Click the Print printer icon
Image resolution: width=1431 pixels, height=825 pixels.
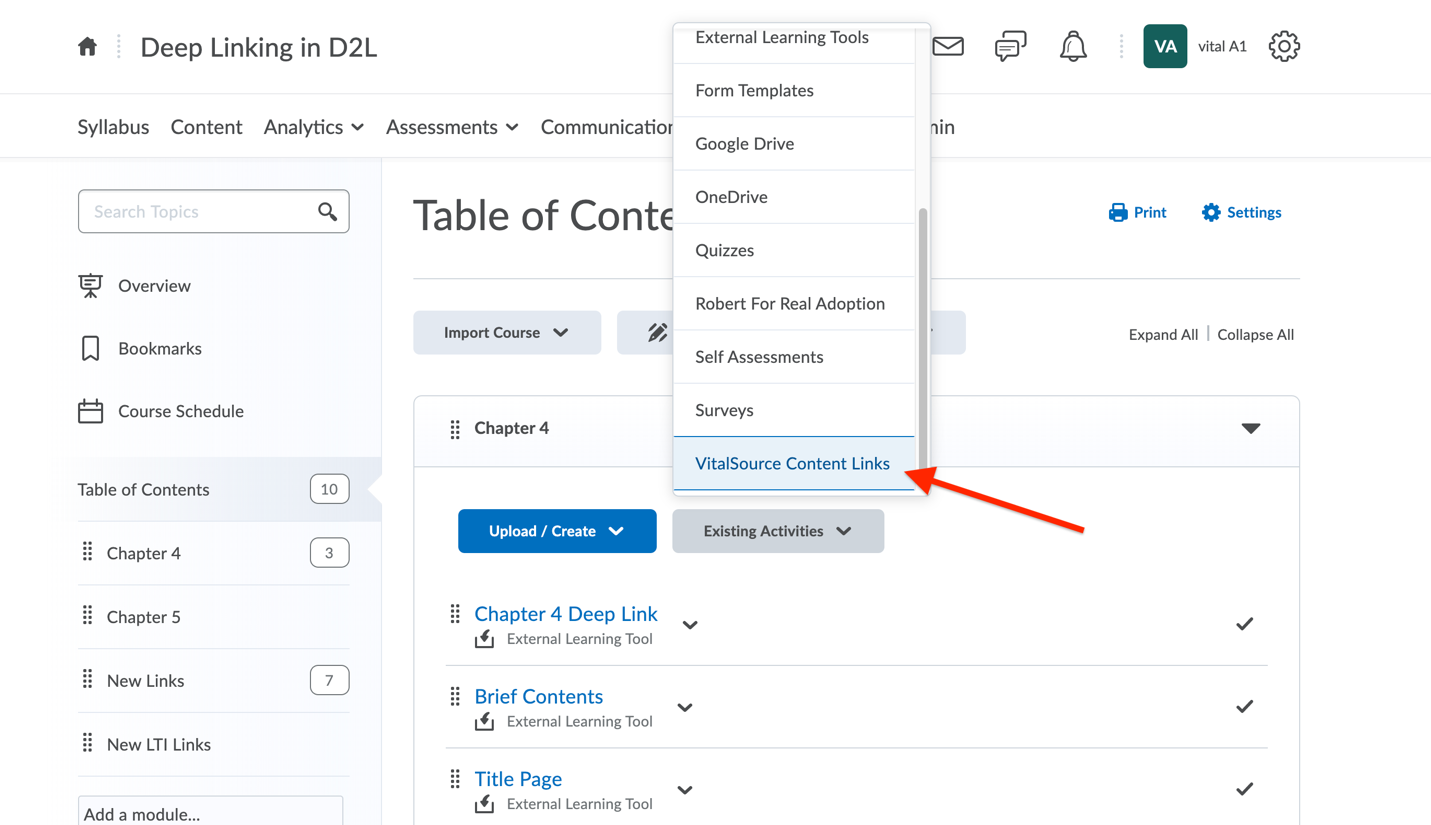coord(1118,212)
